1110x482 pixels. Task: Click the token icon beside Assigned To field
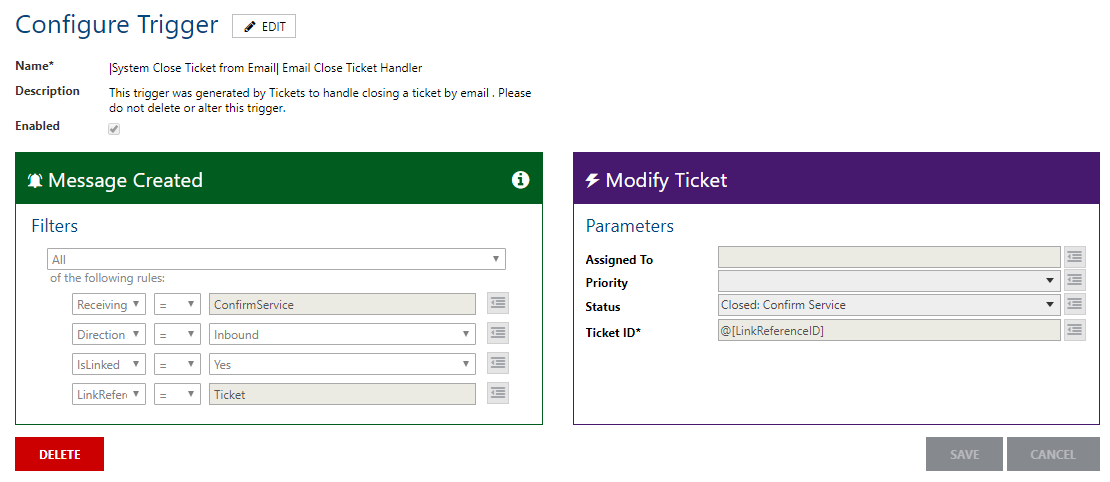tap(1075, 258)
